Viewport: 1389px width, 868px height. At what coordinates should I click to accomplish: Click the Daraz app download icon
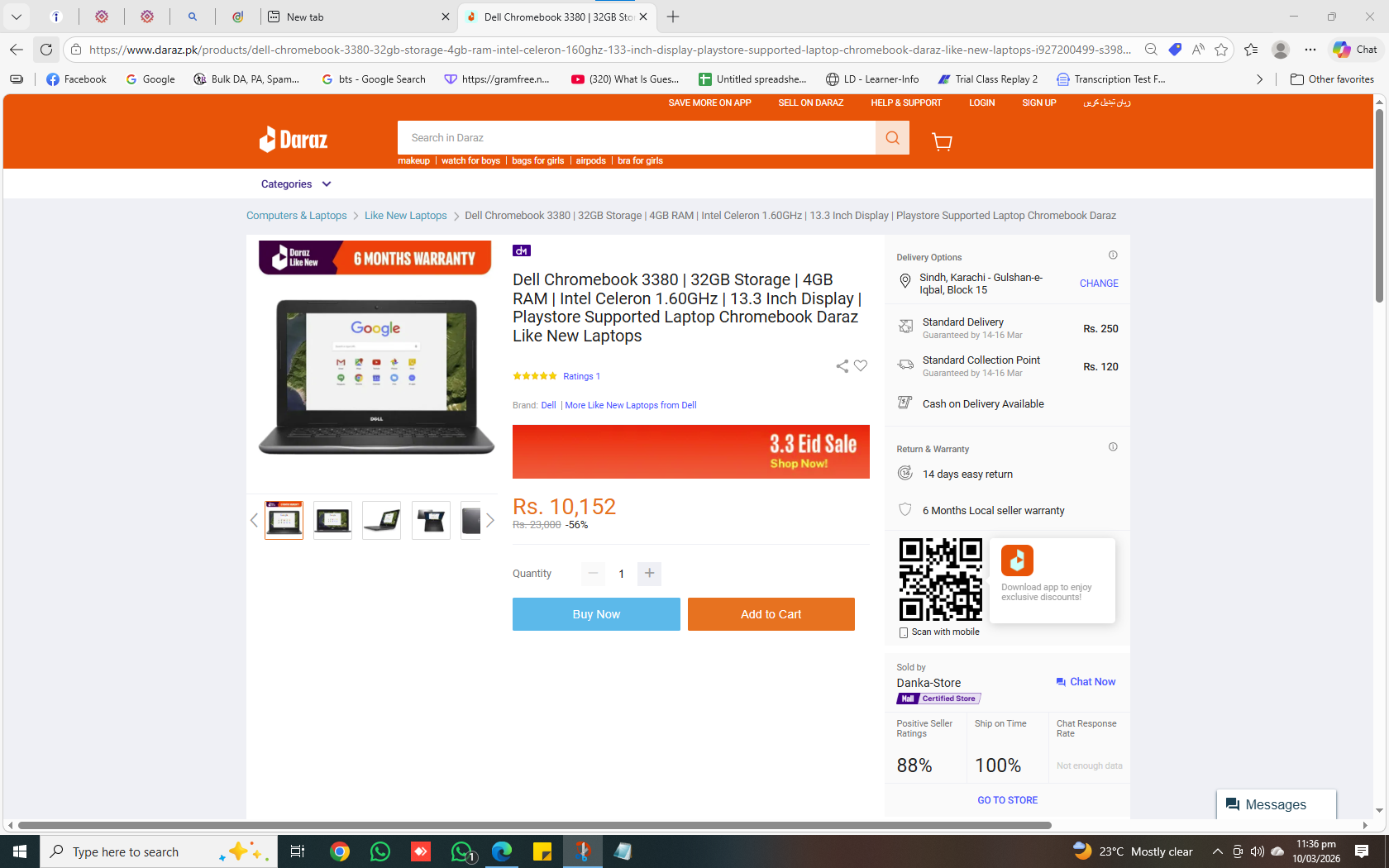tap(1017, 560)
